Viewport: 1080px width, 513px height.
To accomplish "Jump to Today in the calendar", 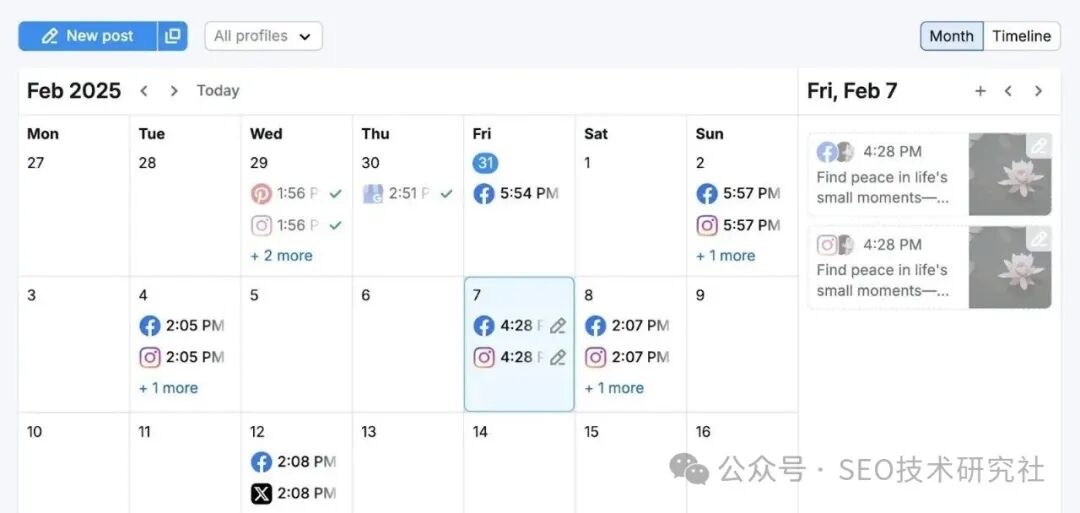I will [x=218, y=91].
